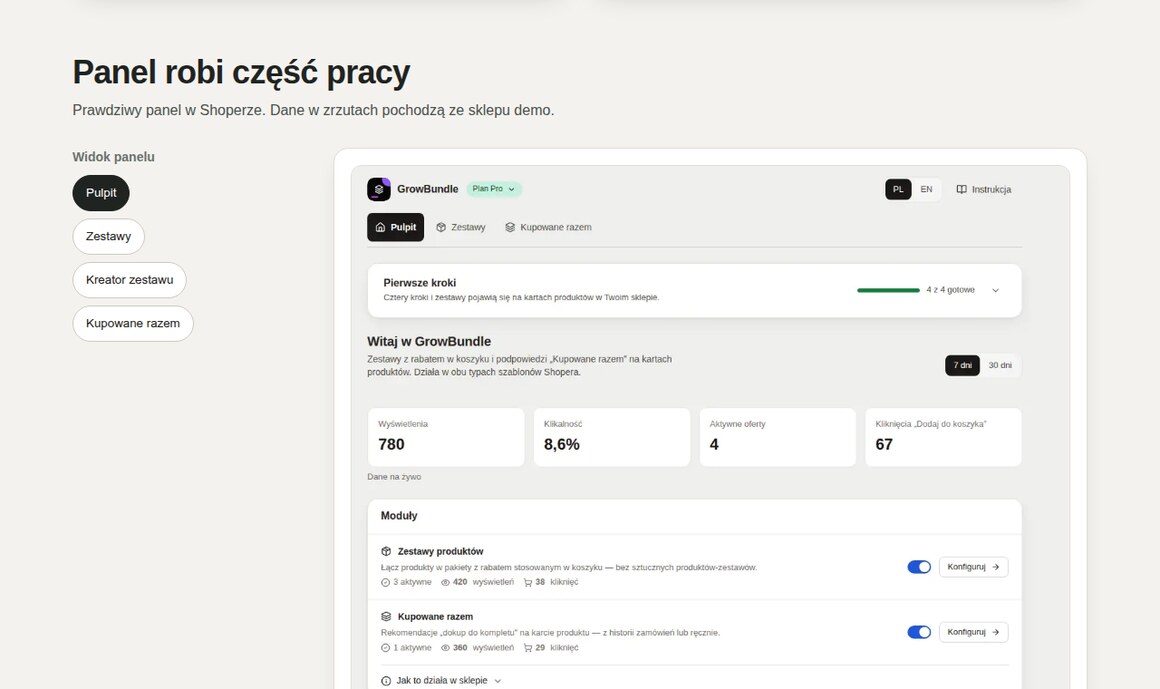Click the "4 z 4 gotowe" status text
This screenshot has width=1160, height=689.
tap(951, 290)
